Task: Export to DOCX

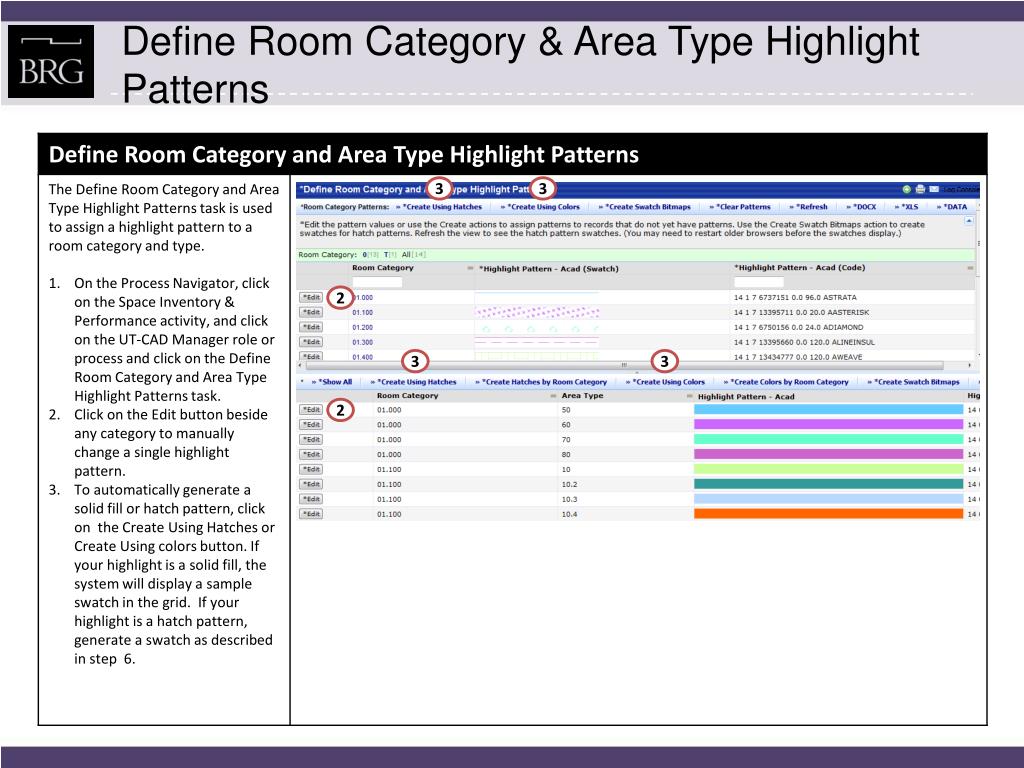Action: coord(865,207)
